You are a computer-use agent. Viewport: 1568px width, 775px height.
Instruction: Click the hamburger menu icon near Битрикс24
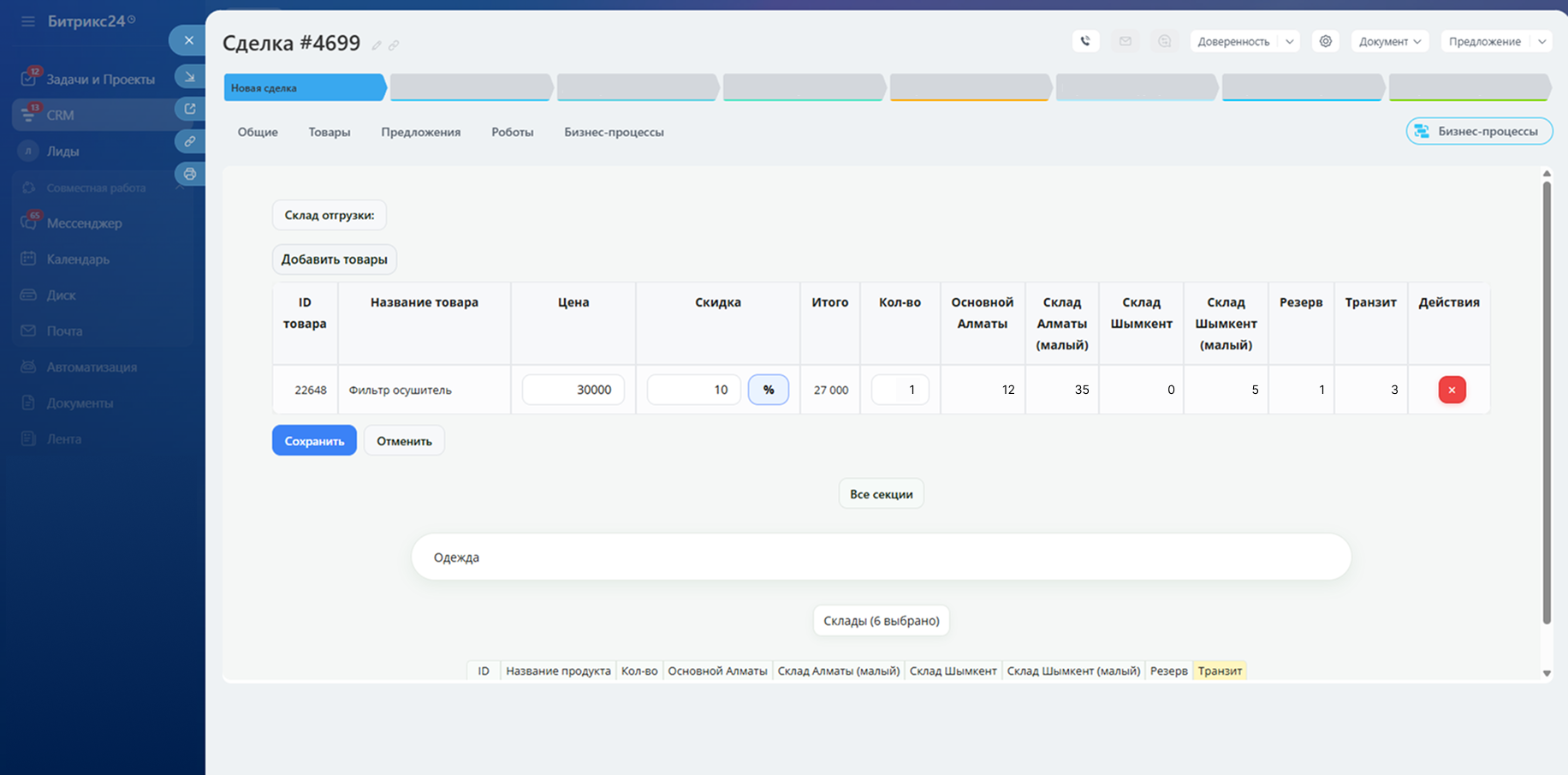[x=28, y=21]
